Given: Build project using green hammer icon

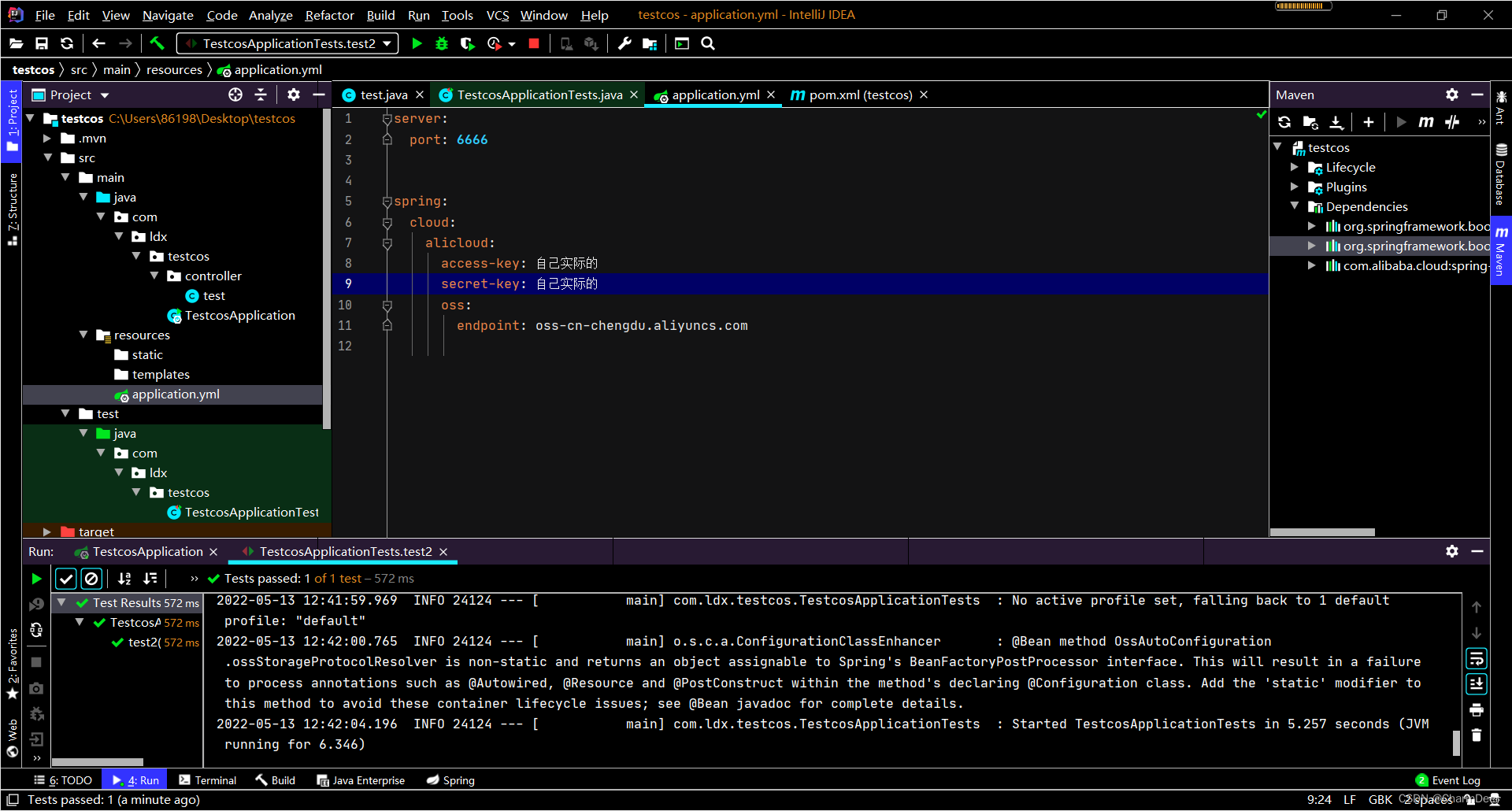Looking at the screenshot, I should (x=157, y=43).
